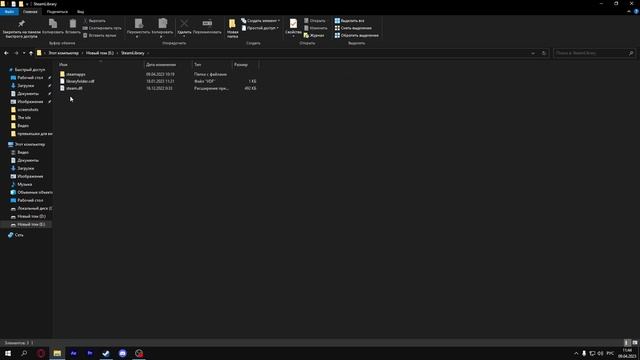Image resolution: width=640 pixels, height=360 pixels.
Task: Open the Создать элемент dropdown
Action: (x=260, y=21)
